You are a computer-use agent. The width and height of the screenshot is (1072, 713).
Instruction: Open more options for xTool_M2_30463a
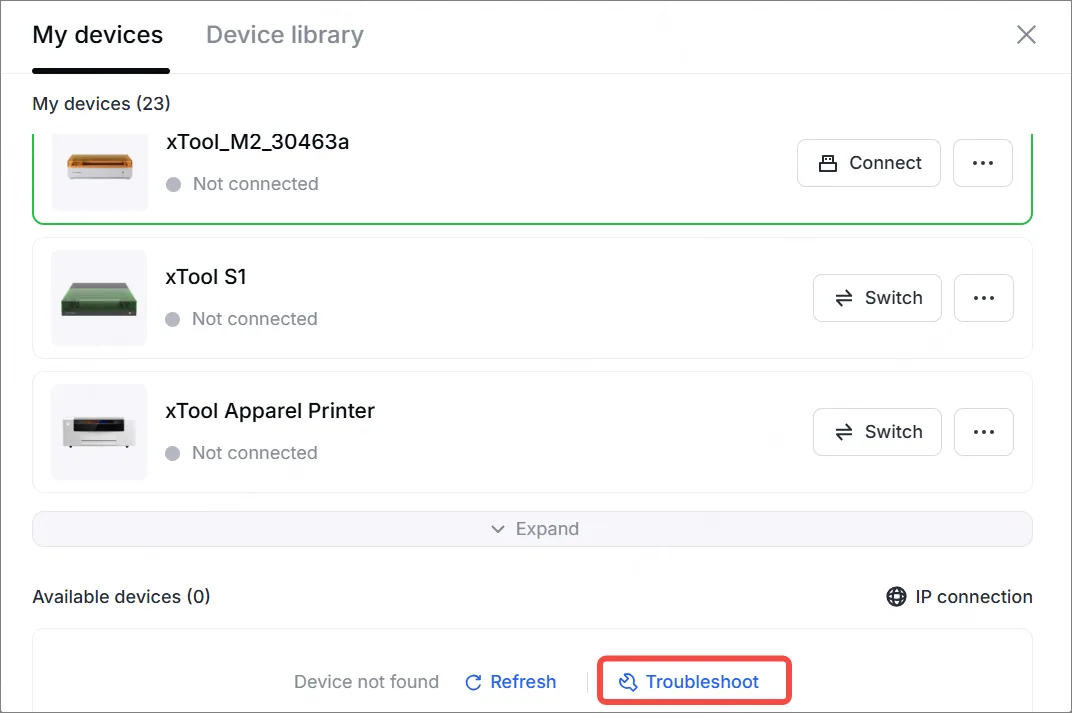(982, 163)
